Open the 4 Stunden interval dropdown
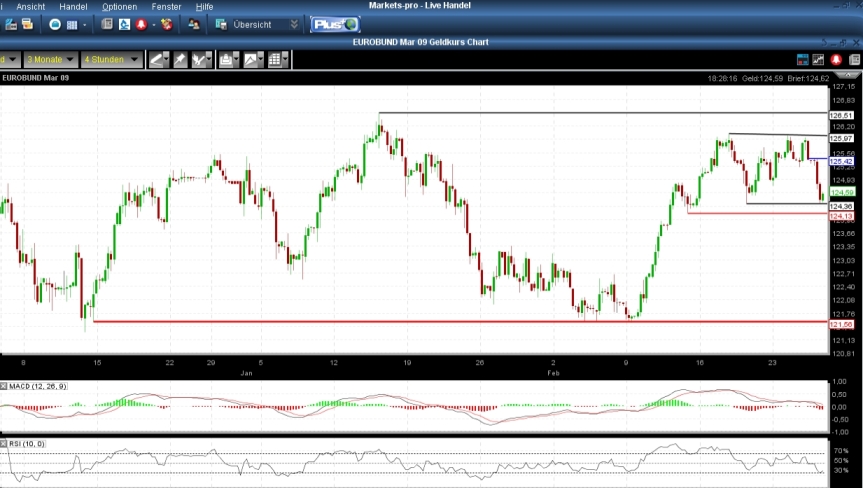 111,59
